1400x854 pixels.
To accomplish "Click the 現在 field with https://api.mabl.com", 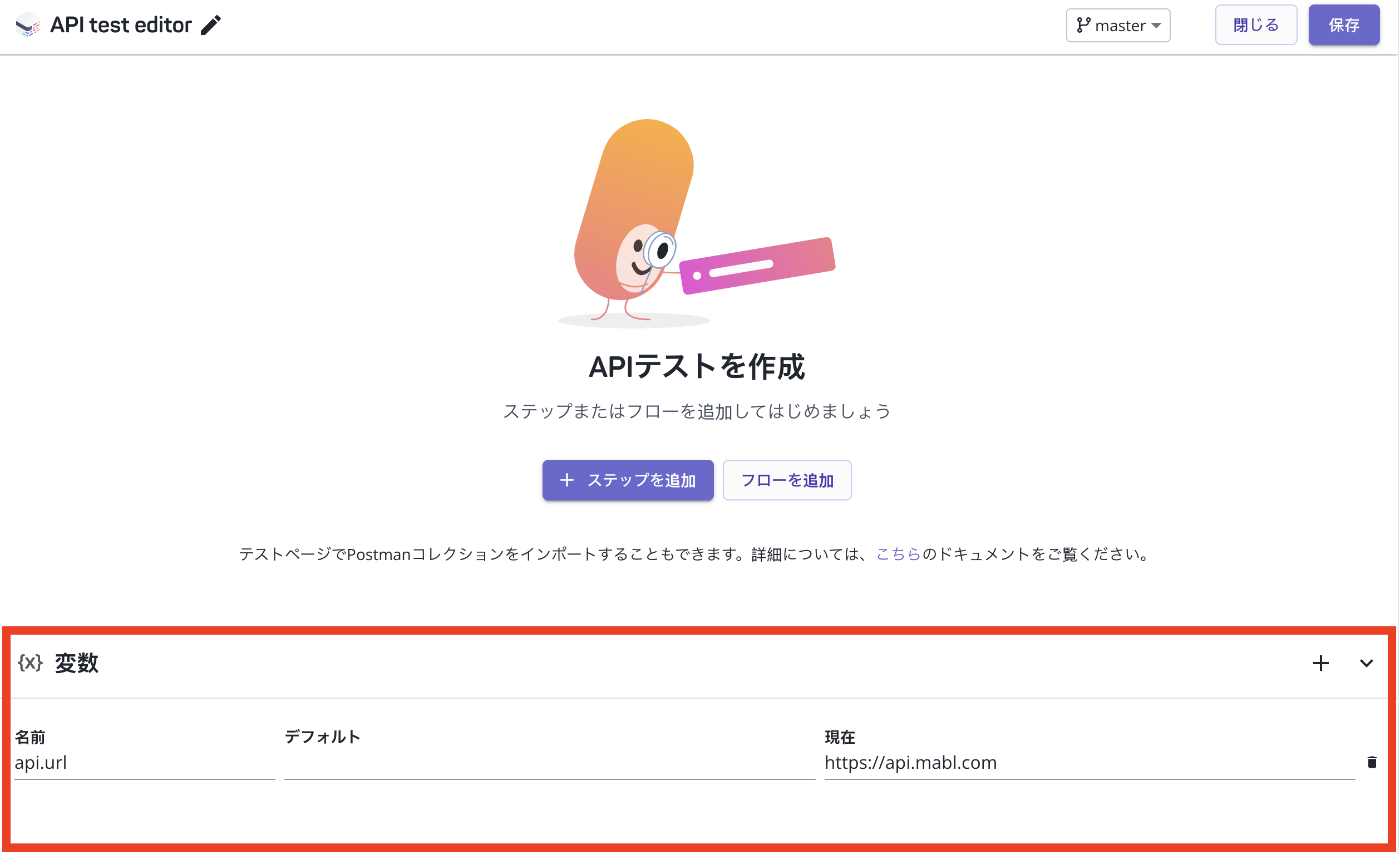I will coord(1088,763).
